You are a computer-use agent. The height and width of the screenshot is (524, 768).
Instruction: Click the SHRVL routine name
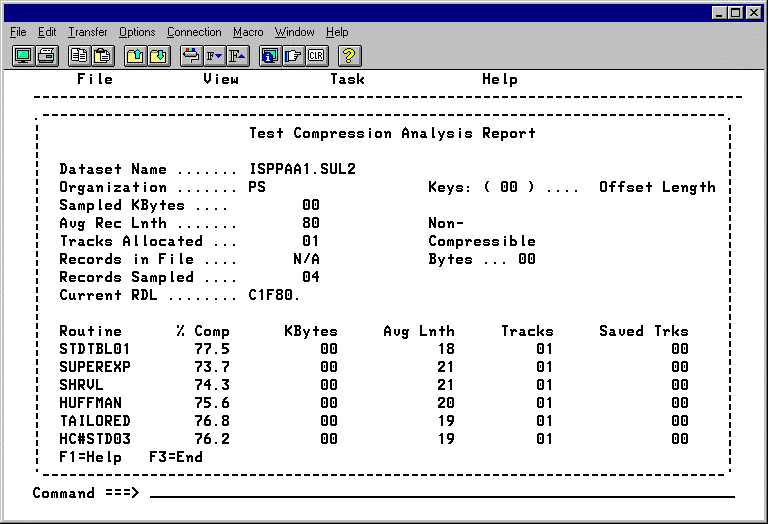[x=81, y=385]
